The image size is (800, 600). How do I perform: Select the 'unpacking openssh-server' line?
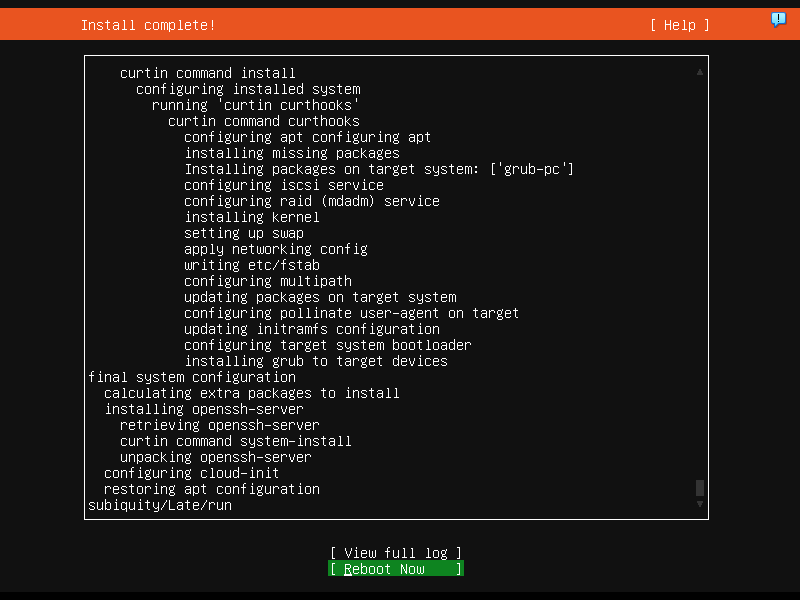pos(215,457)
